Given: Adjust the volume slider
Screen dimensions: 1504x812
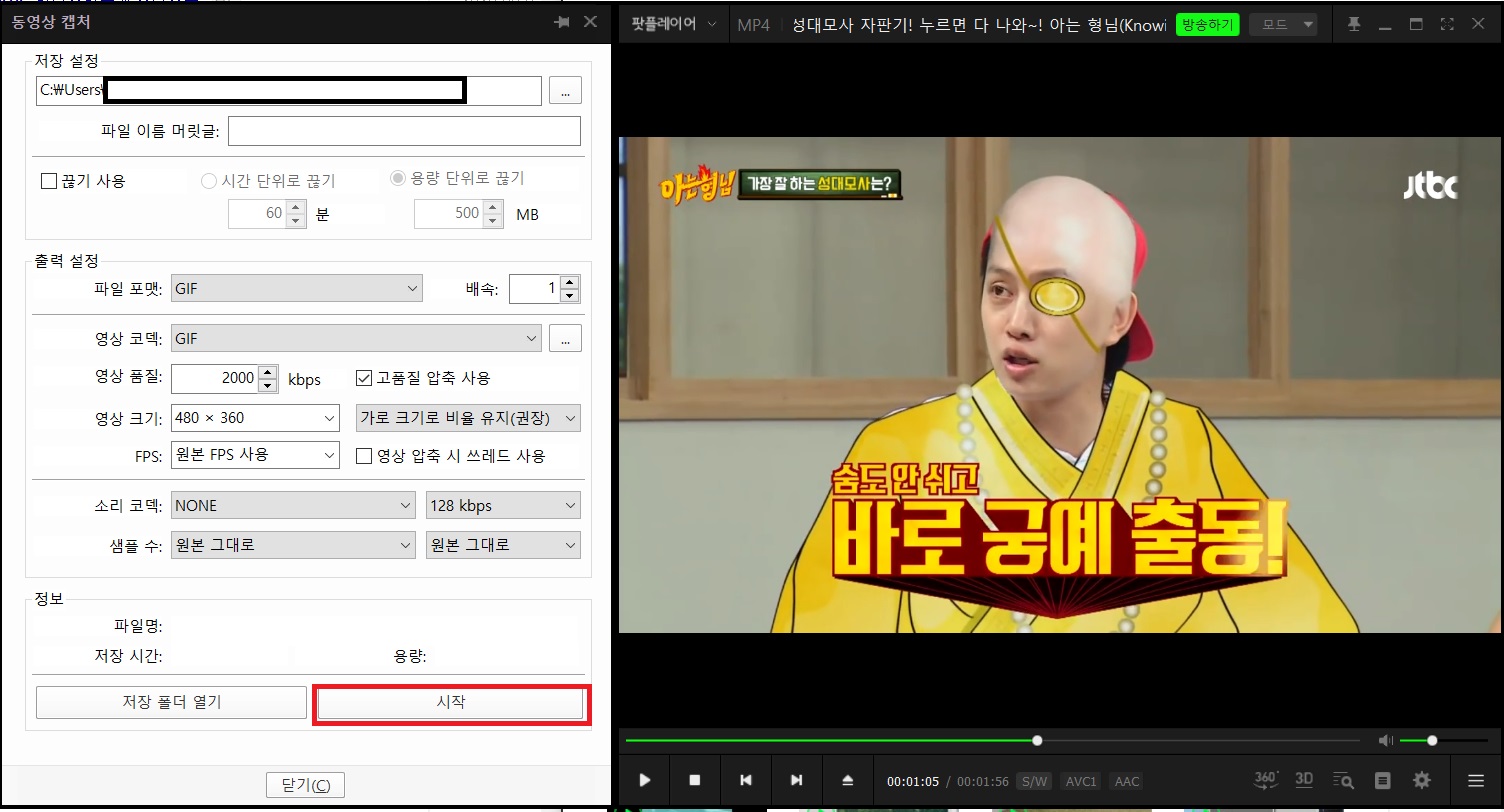Looking at the screenshot, I should [1443, 741].
